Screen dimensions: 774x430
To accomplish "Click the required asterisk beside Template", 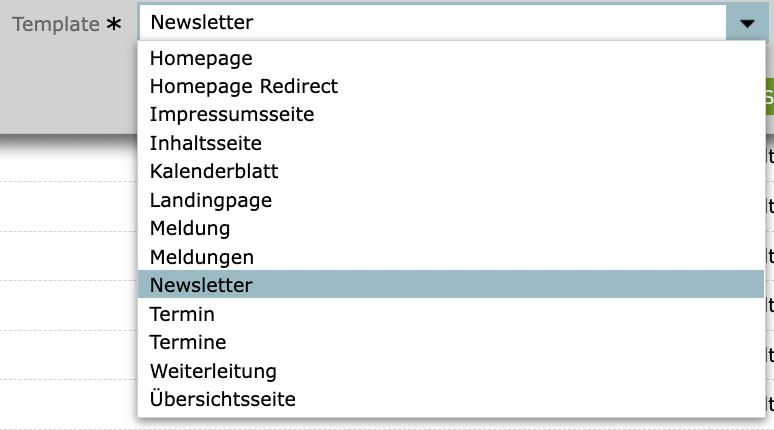I will click(x=114, y=25).
